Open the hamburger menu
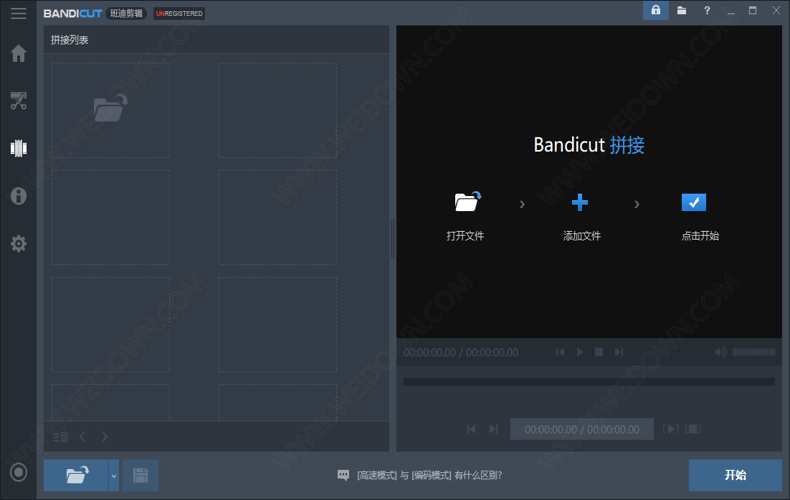Viewport: 790px width, 500px height. click(x=18, y=14)
